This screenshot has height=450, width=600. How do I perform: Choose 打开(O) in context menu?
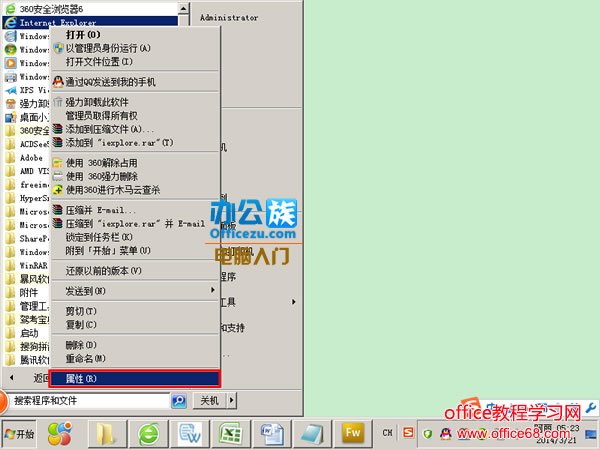point(135,35)
